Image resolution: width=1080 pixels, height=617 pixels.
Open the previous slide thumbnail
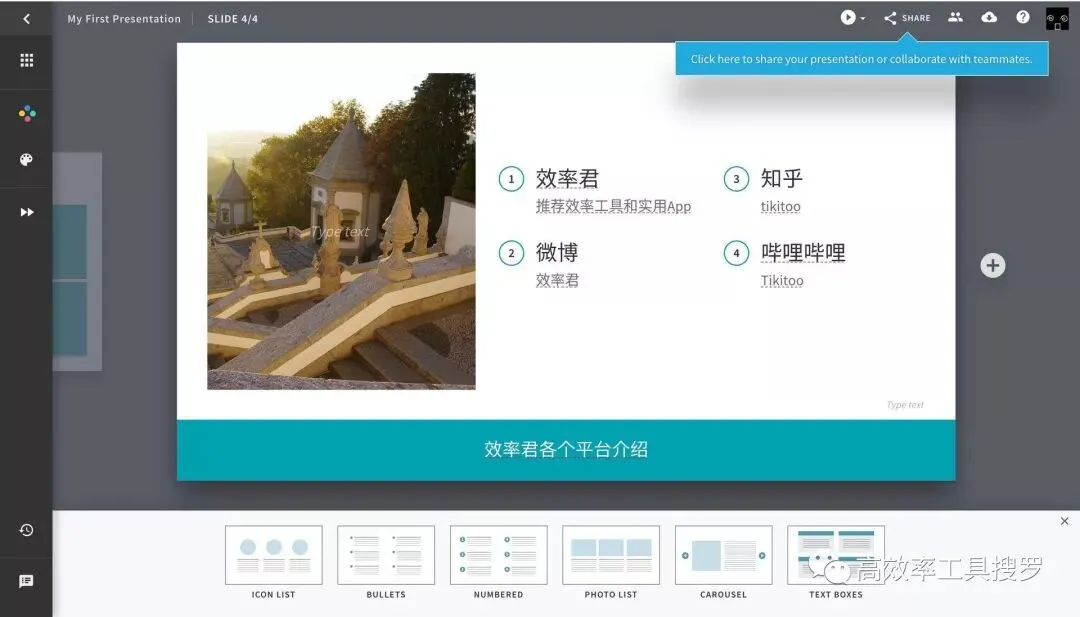point(77,262)
